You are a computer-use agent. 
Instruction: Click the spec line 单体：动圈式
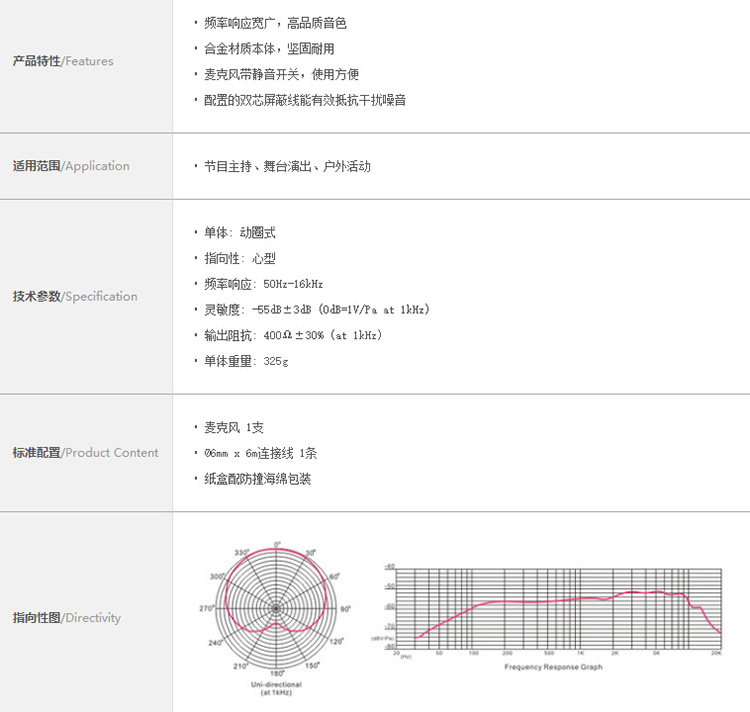click(240, 232)
